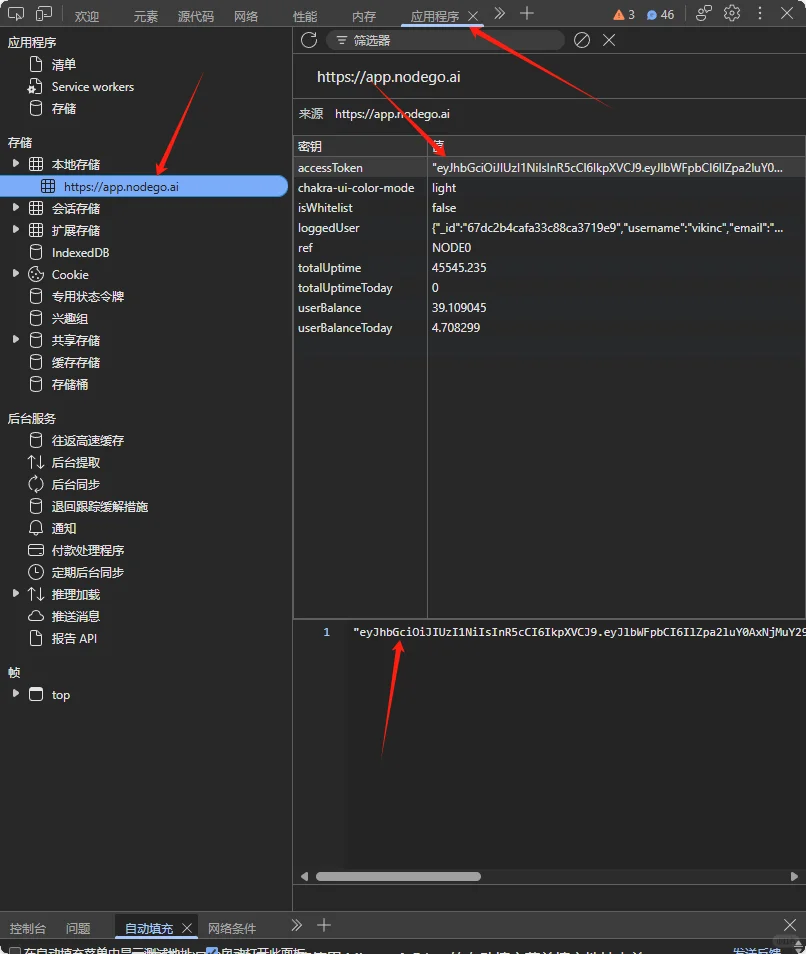Screen dimensions: 806x954
Task: Focus the 筛选器 filter input
Action: point(445,40)
